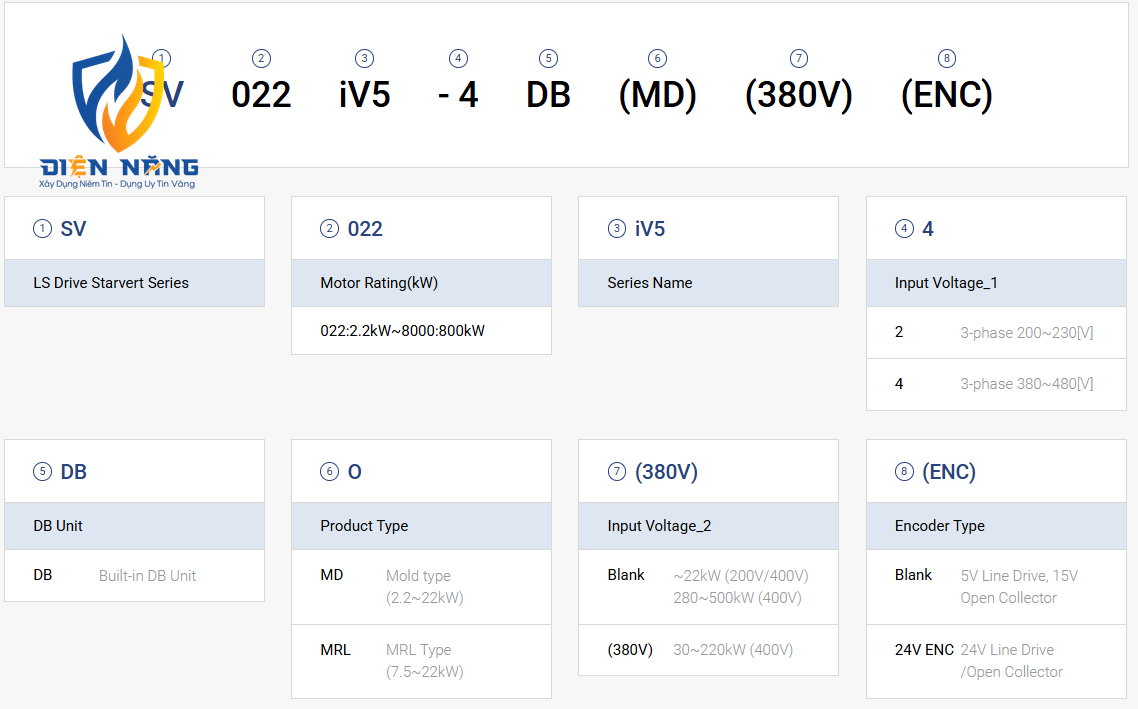
Task: Click the large "(380V)" in the model code banner
Action: (x=798, y=96)
